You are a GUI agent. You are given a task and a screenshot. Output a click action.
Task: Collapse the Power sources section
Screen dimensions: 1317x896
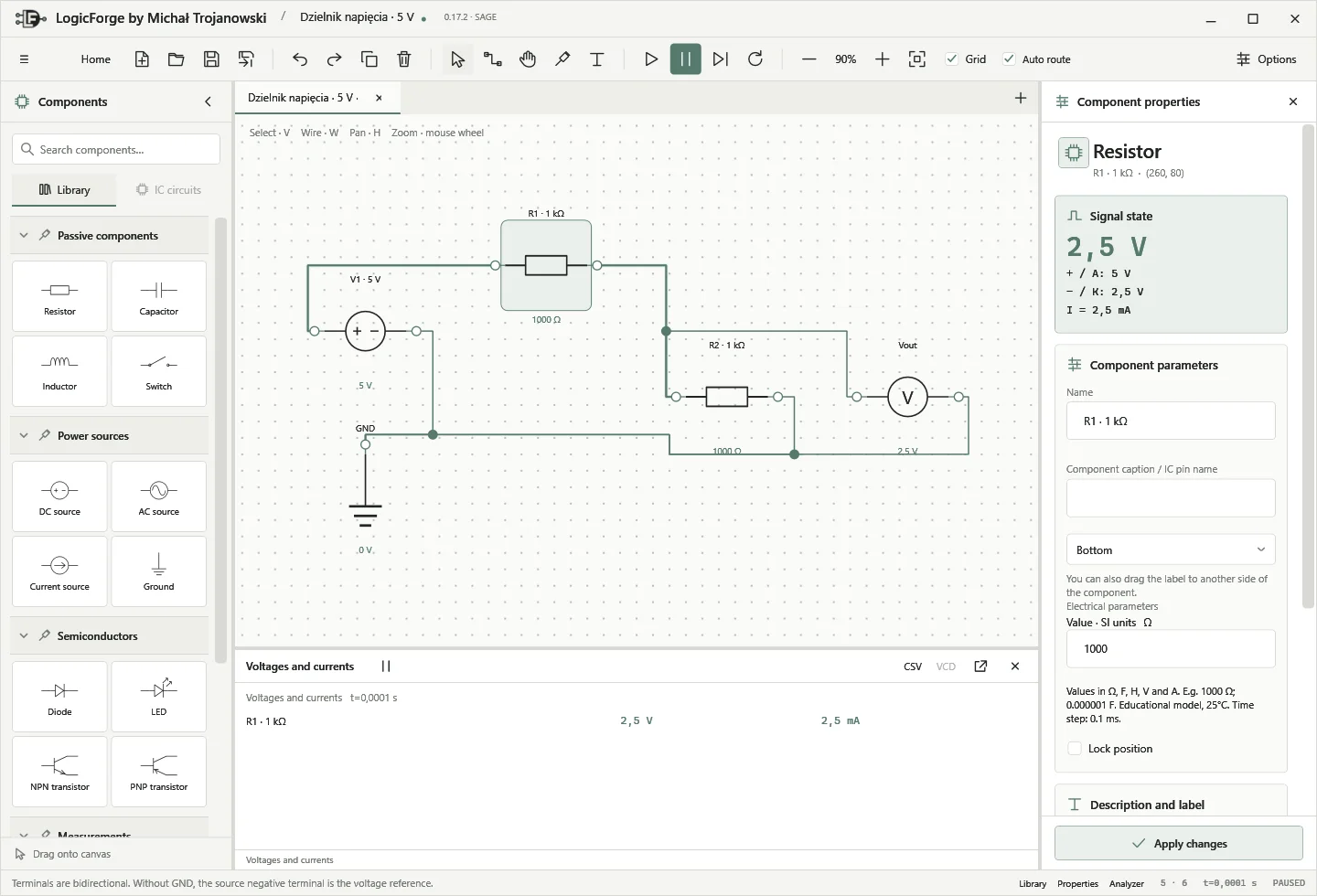coord(24,436)
